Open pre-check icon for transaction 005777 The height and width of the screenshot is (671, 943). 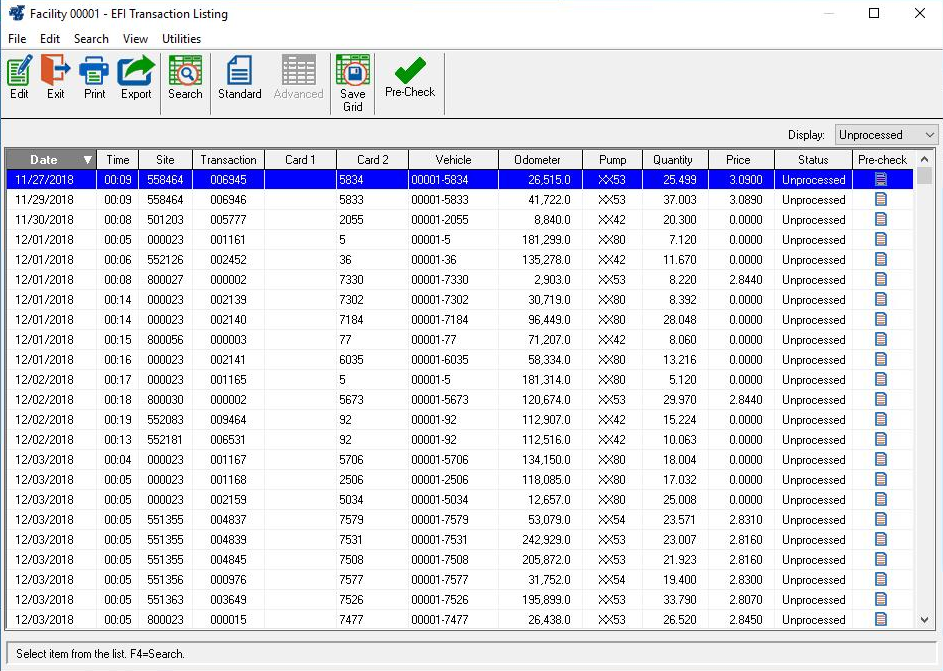pyautogui.click(x=881, y=220)
